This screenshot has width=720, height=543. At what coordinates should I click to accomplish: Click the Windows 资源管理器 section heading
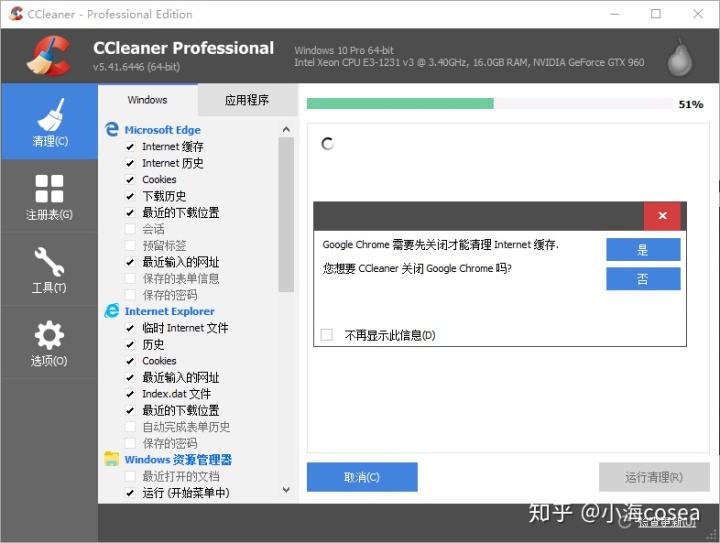pos(178,459)
